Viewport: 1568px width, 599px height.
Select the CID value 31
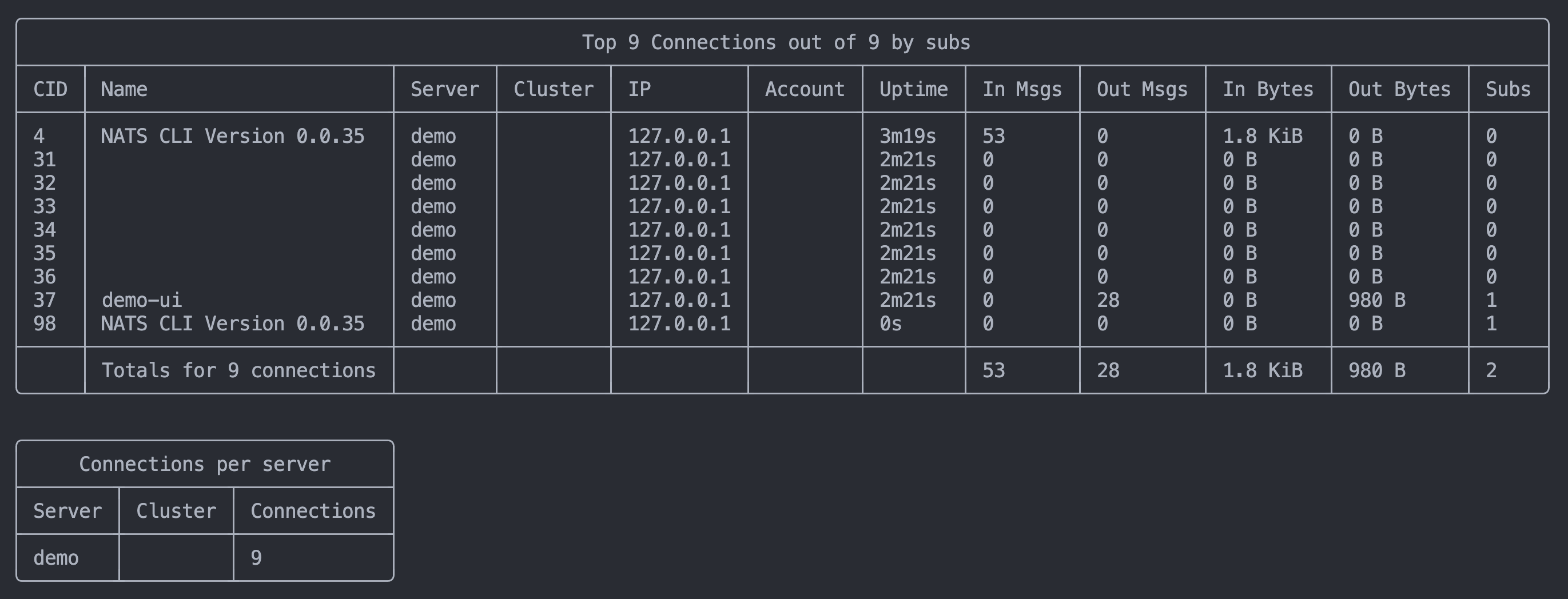45,160
